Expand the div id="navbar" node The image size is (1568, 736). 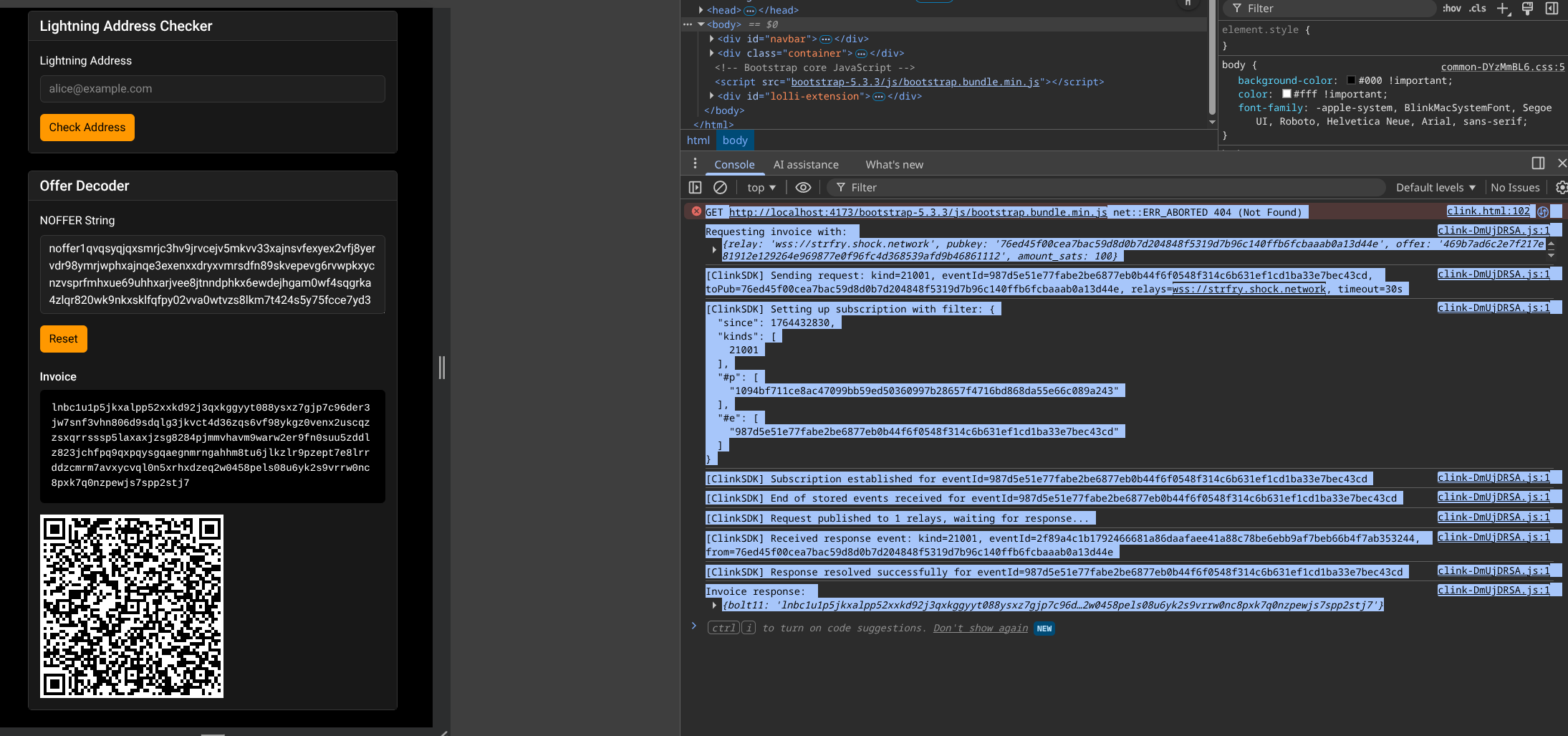(711, 39)
